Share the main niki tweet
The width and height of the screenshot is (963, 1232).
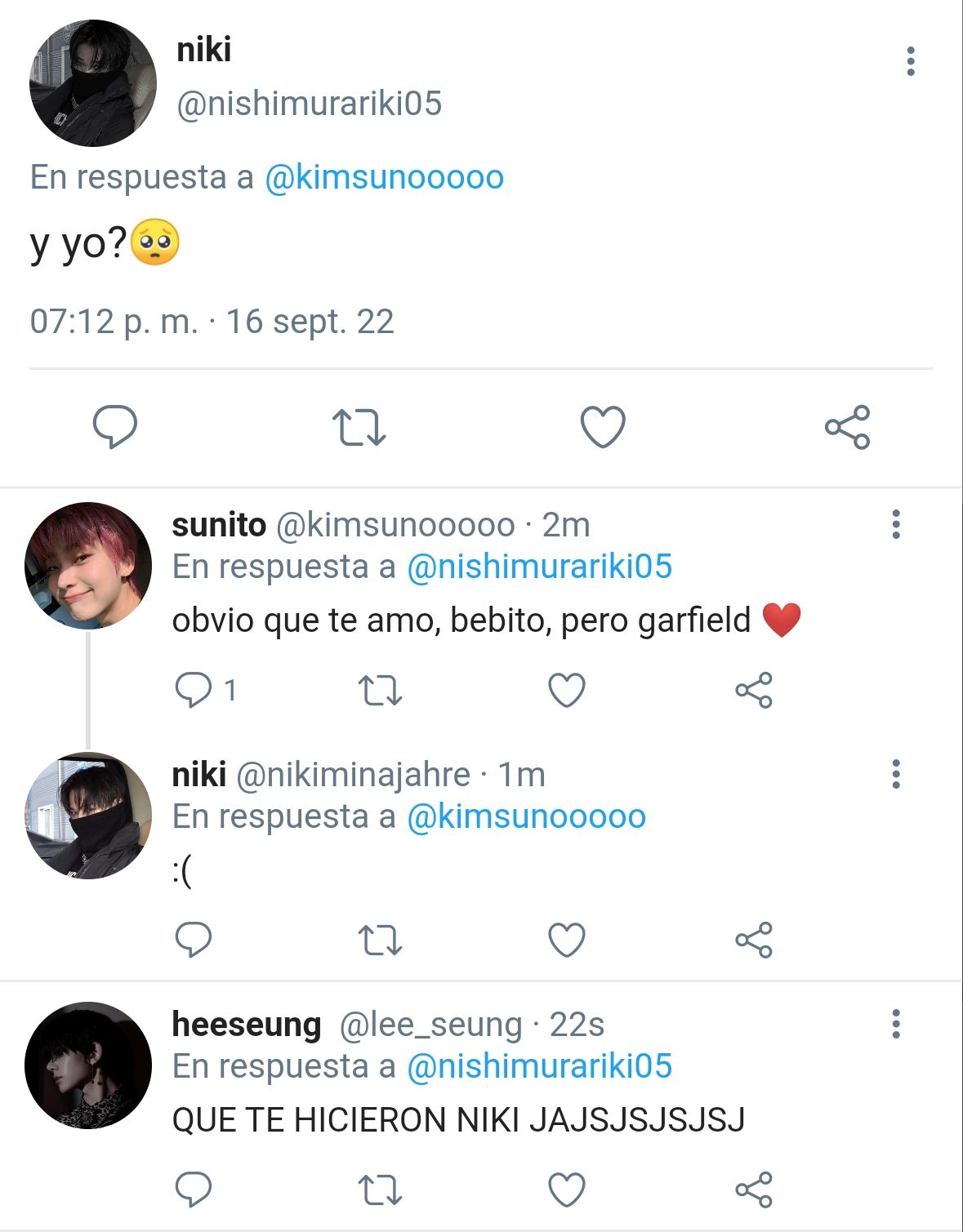coord(847,427)
